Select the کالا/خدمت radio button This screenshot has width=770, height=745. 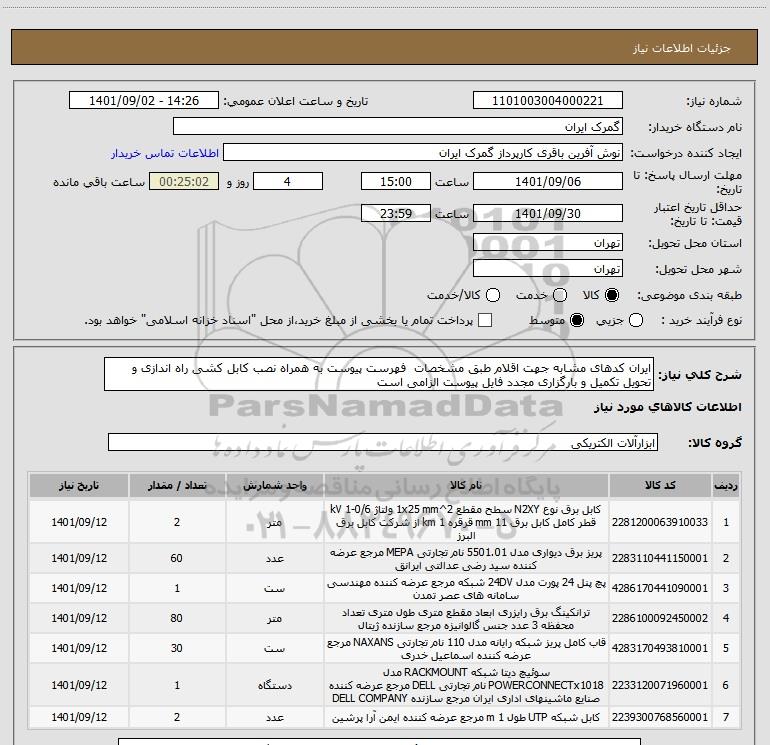(493, 295)
